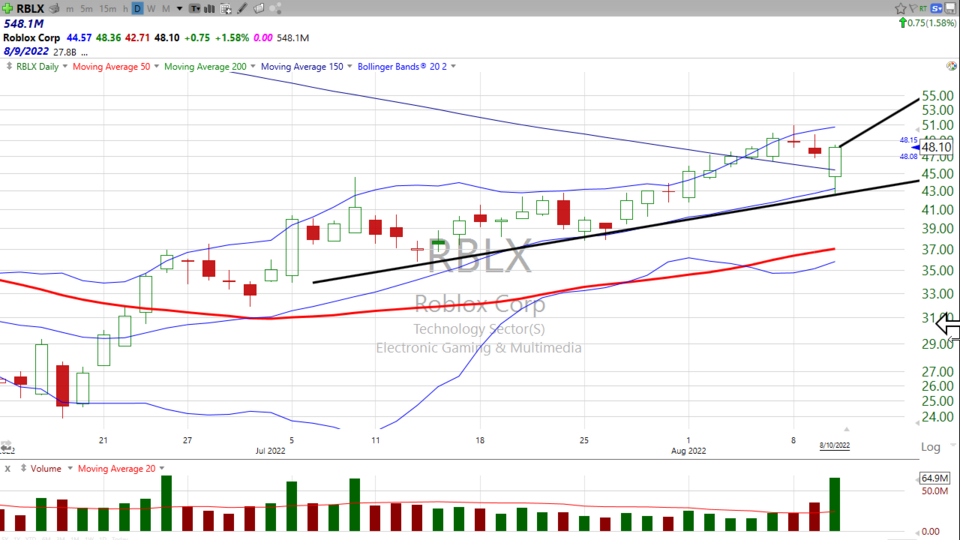Click the RBLX Daily plot label
The width and height of the screenshot is (960, 540).
37,66
